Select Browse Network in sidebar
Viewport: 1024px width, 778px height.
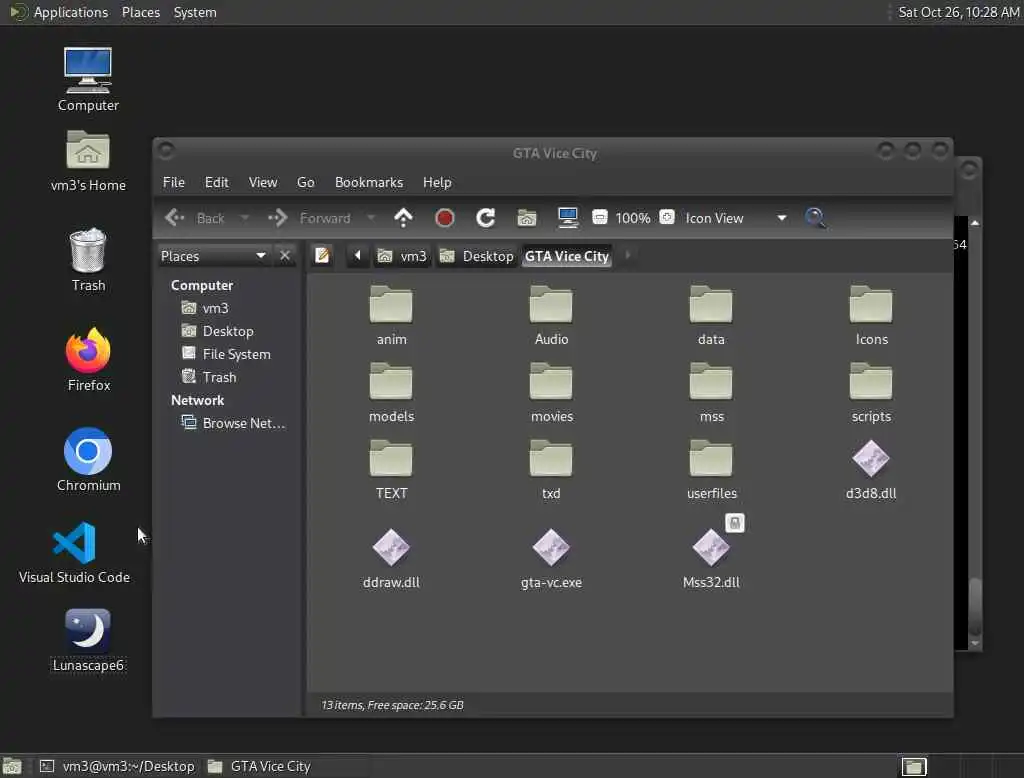[x=232, y=423]
